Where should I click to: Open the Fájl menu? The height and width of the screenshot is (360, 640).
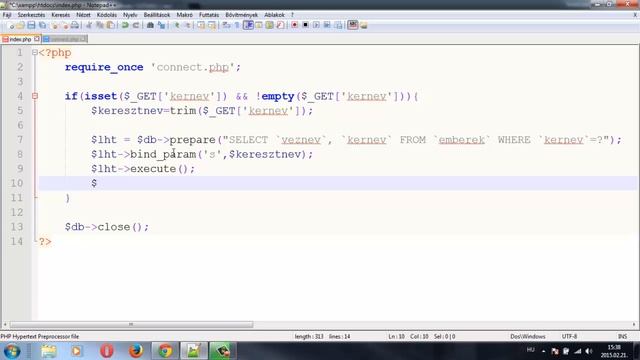(x=7, y=15)
